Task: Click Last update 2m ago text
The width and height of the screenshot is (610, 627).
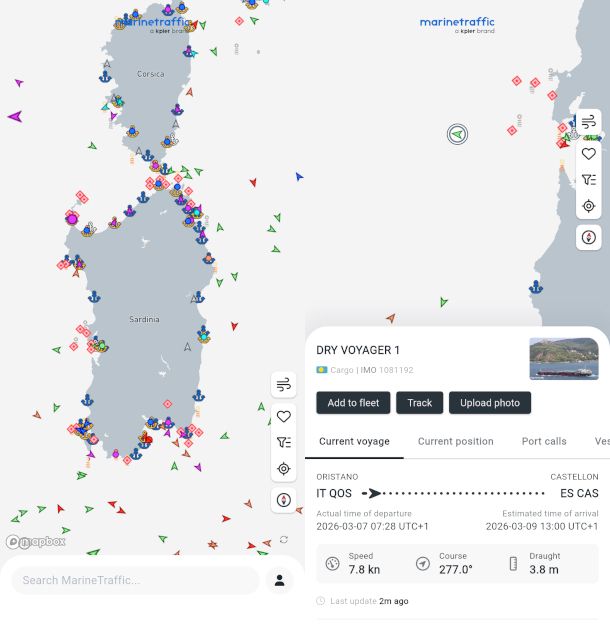Action: pyautogui.click(x=369, y=601)
